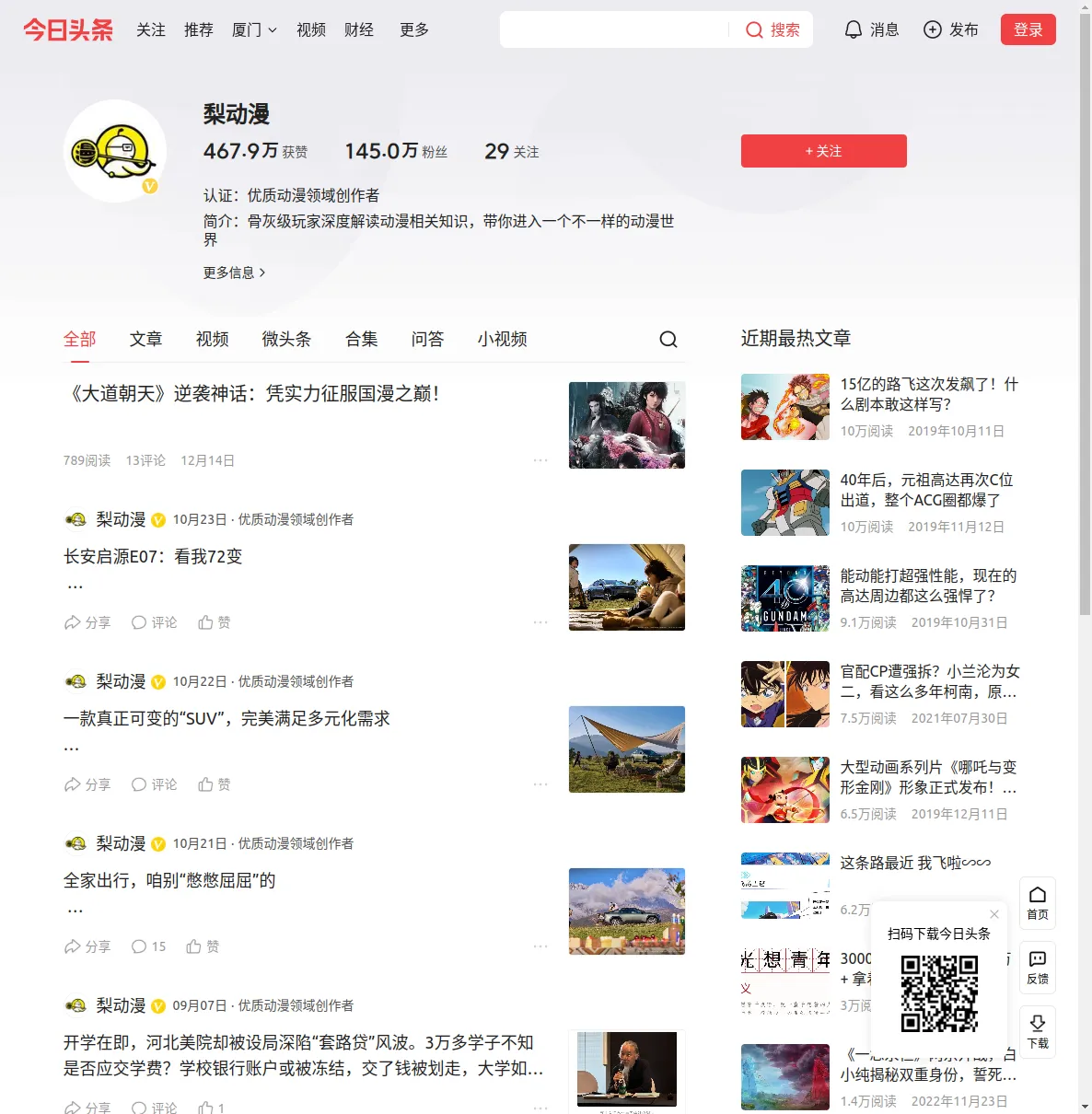Close the QR code download popup

pos(994,914)
